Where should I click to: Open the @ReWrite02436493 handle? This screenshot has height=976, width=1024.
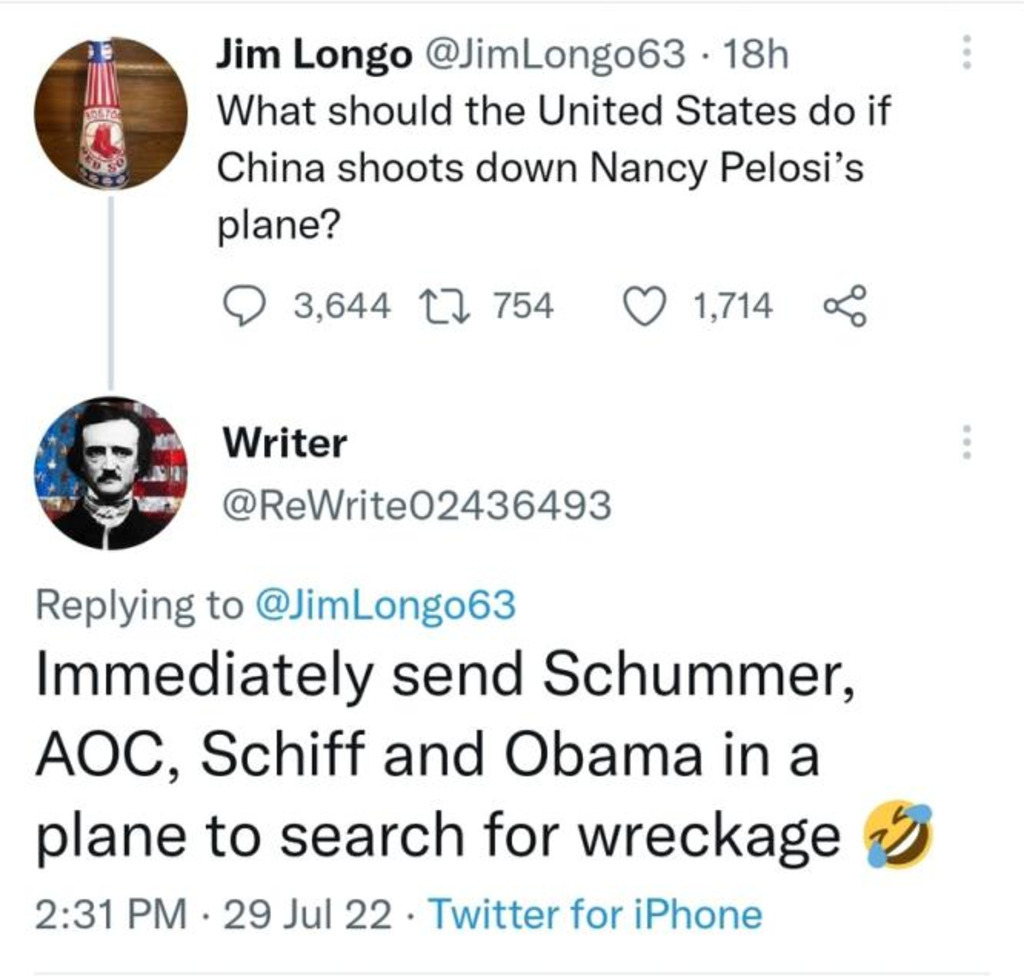[415, 507]
